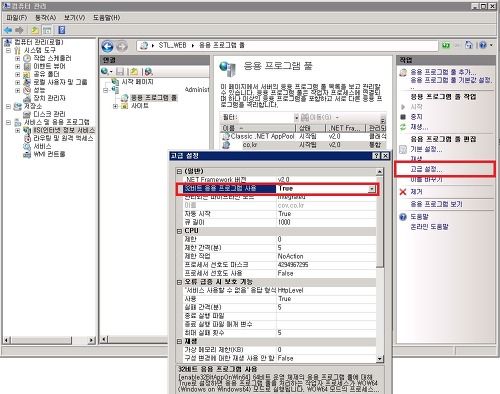Click the Classic .NET AppPool row icon
Viewport: 500px width, 394px height.
tap(226, 136)
